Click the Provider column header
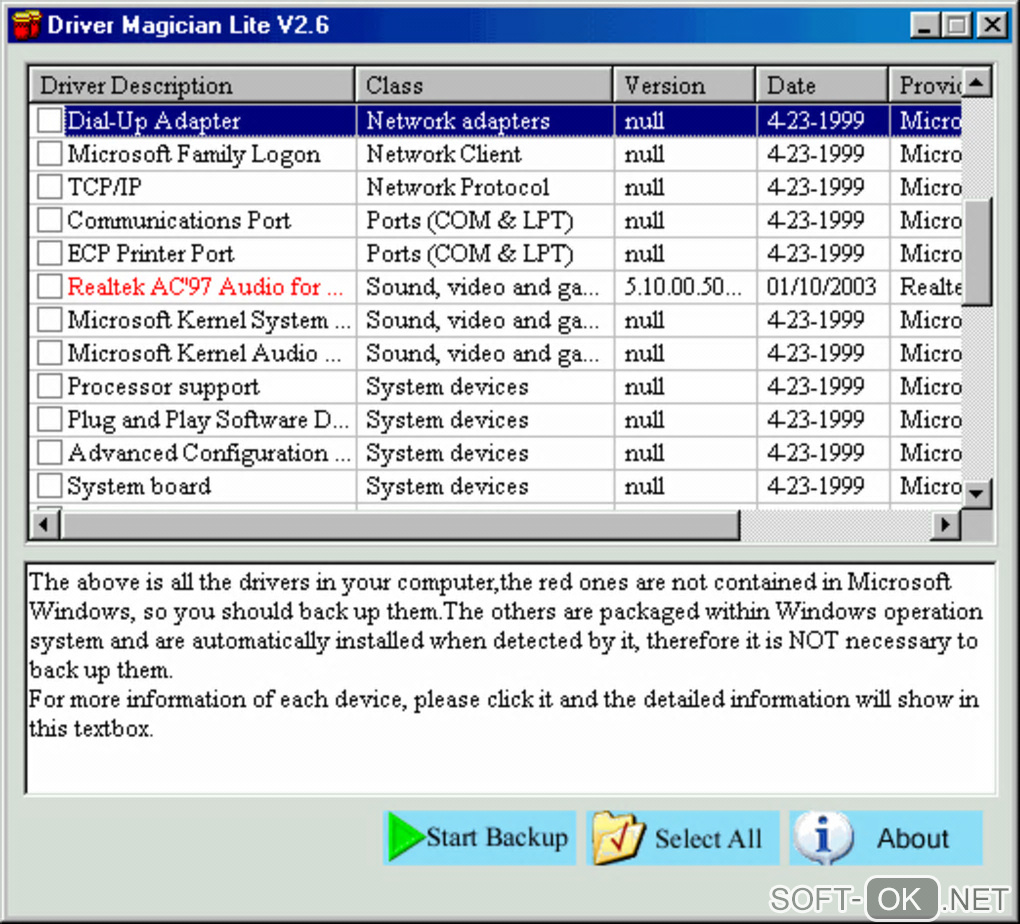Viewport: 1020px width, 924px height. 925,85
